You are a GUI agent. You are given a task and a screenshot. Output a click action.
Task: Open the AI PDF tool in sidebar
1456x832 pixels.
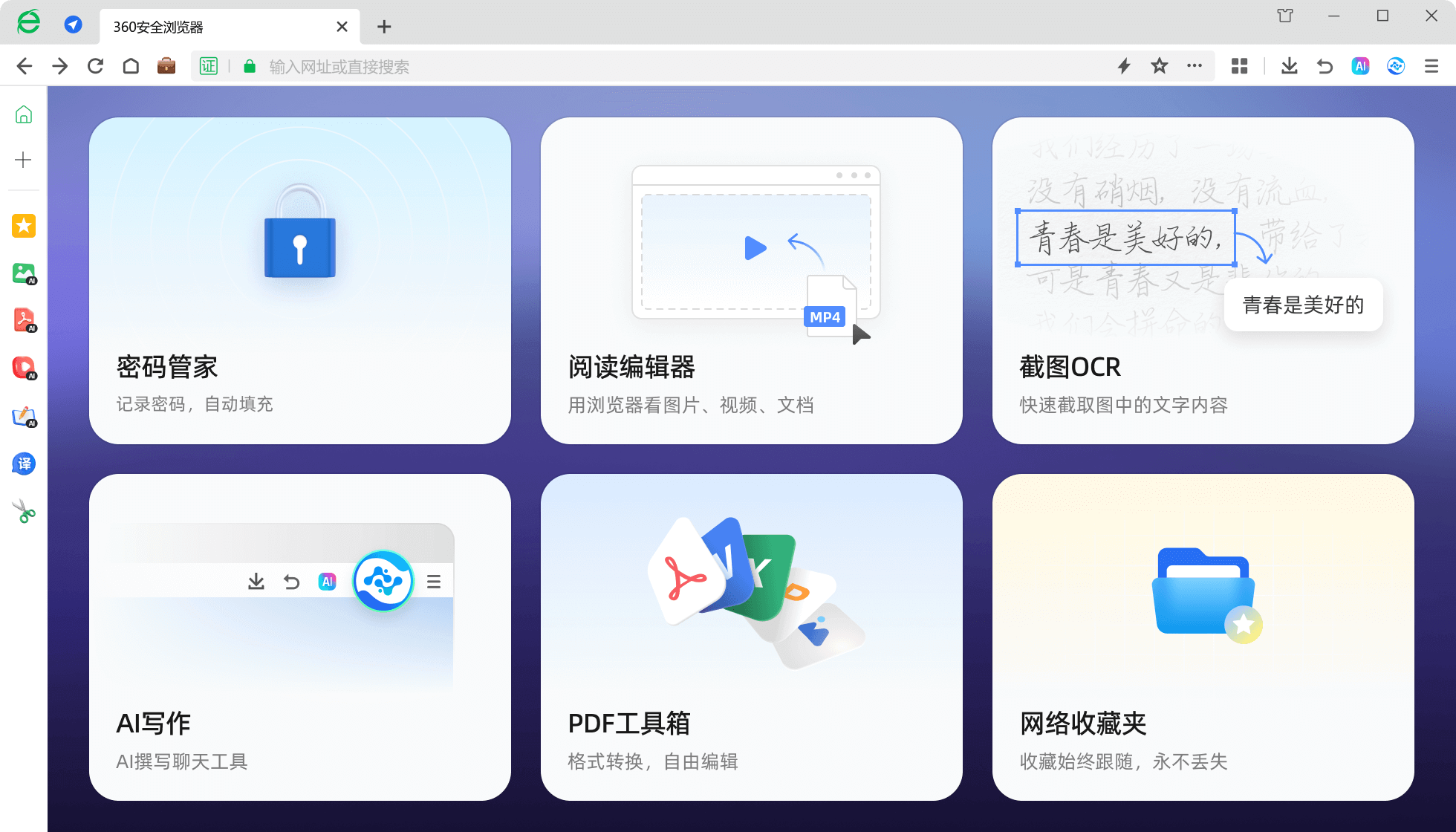click(x=24, y=320)
